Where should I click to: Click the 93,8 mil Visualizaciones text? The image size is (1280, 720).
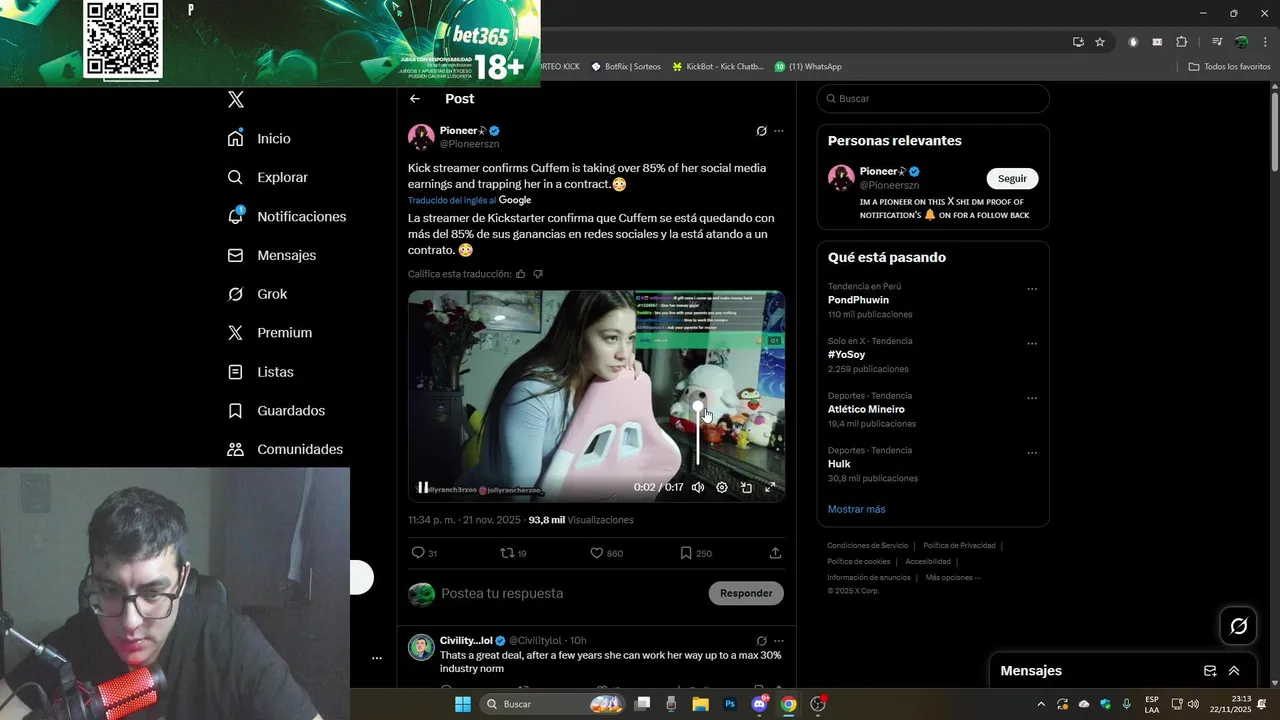[581, 520]
